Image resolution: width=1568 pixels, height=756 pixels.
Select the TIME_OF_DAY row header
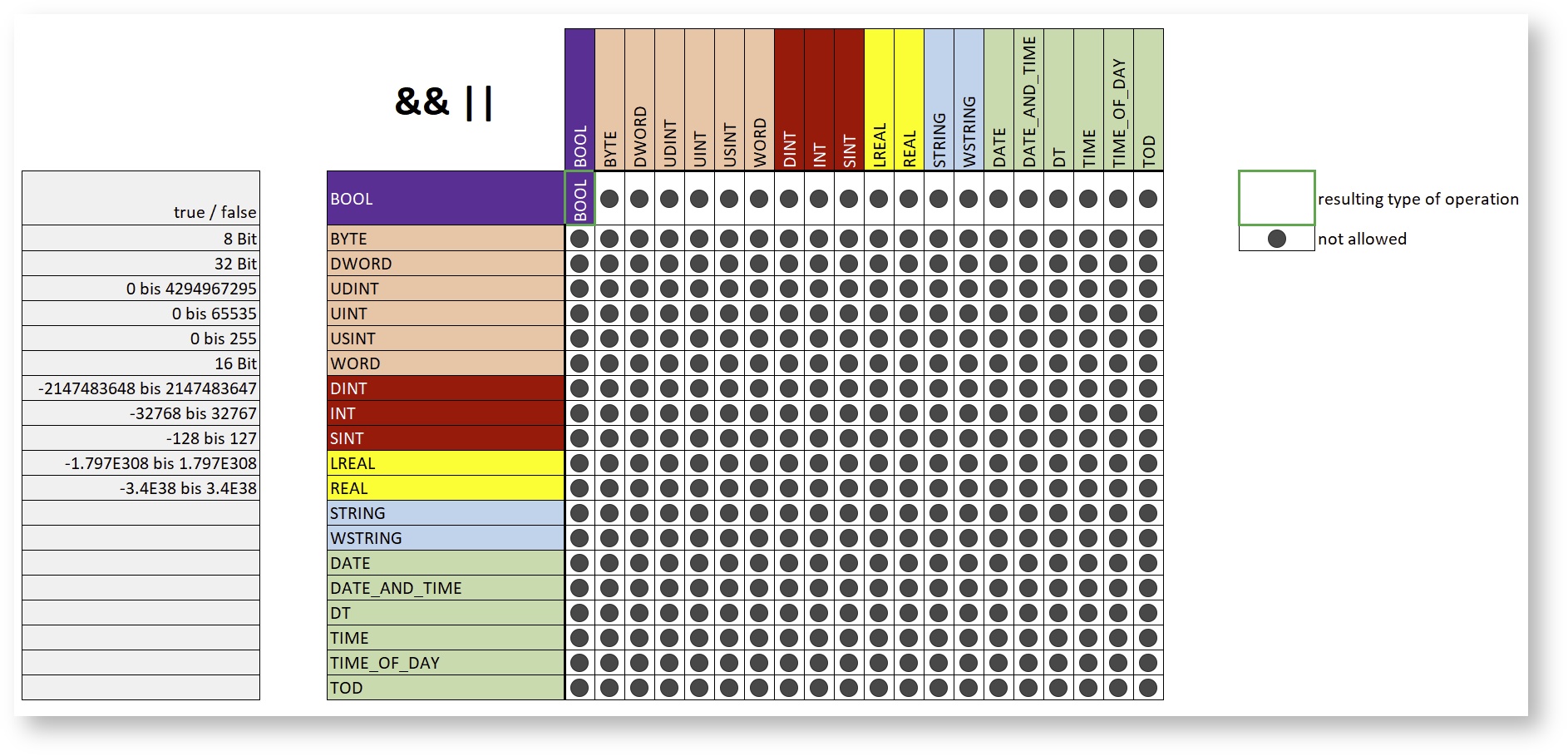[445, 663]
